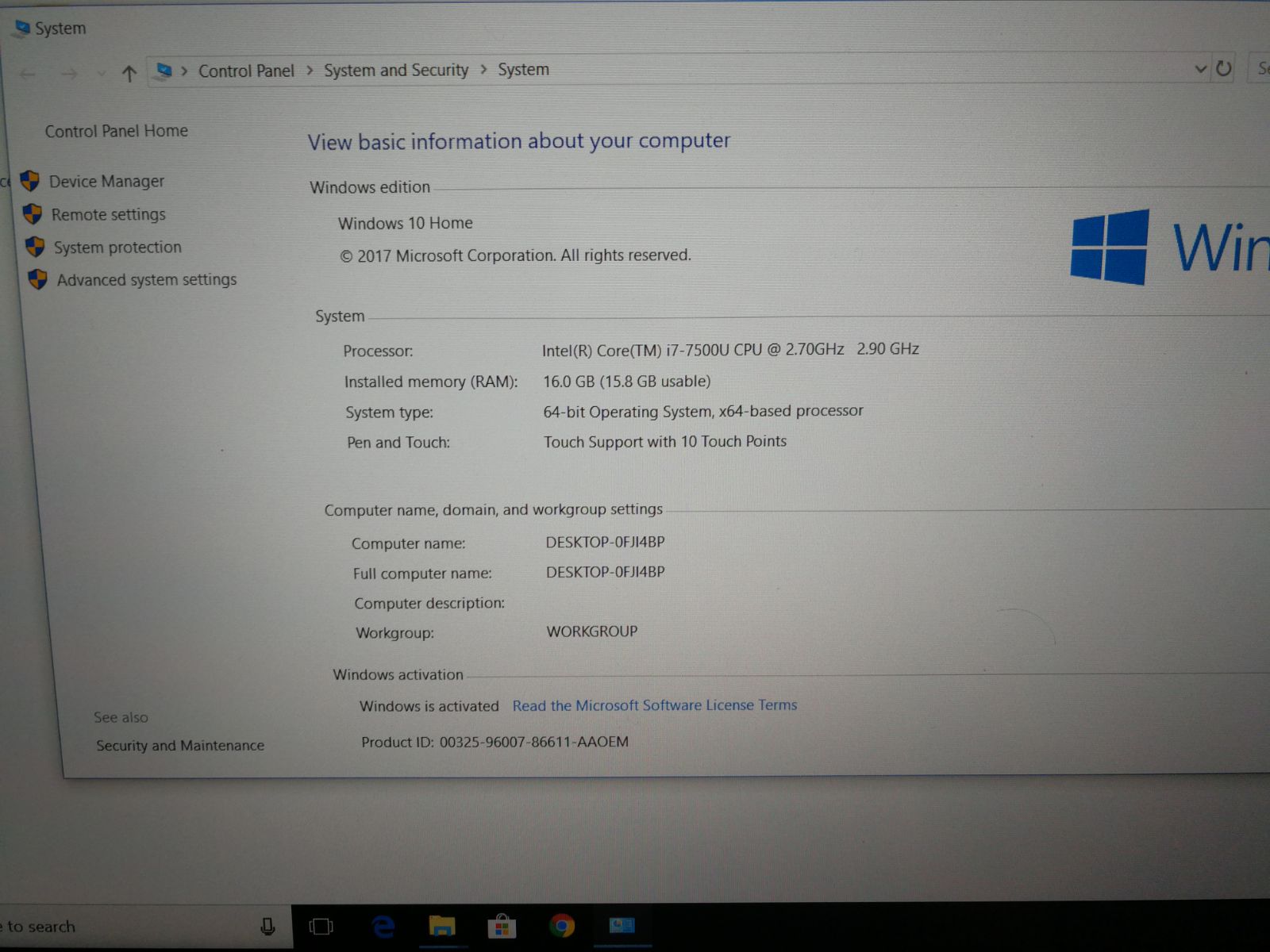This screenshot has width=1270, height=952.
Task: Open Security and Maintenance
Action: [x=180, y=746]
